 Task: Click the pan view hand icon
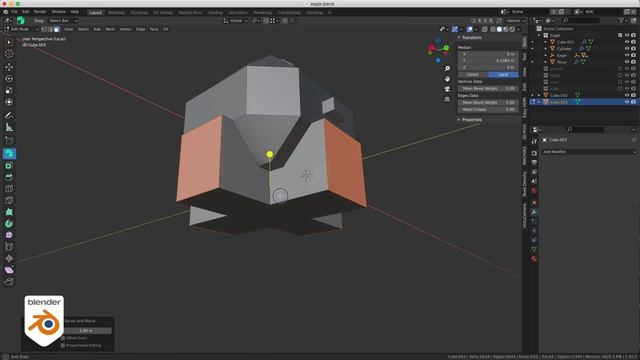click(x=447, y=79)
